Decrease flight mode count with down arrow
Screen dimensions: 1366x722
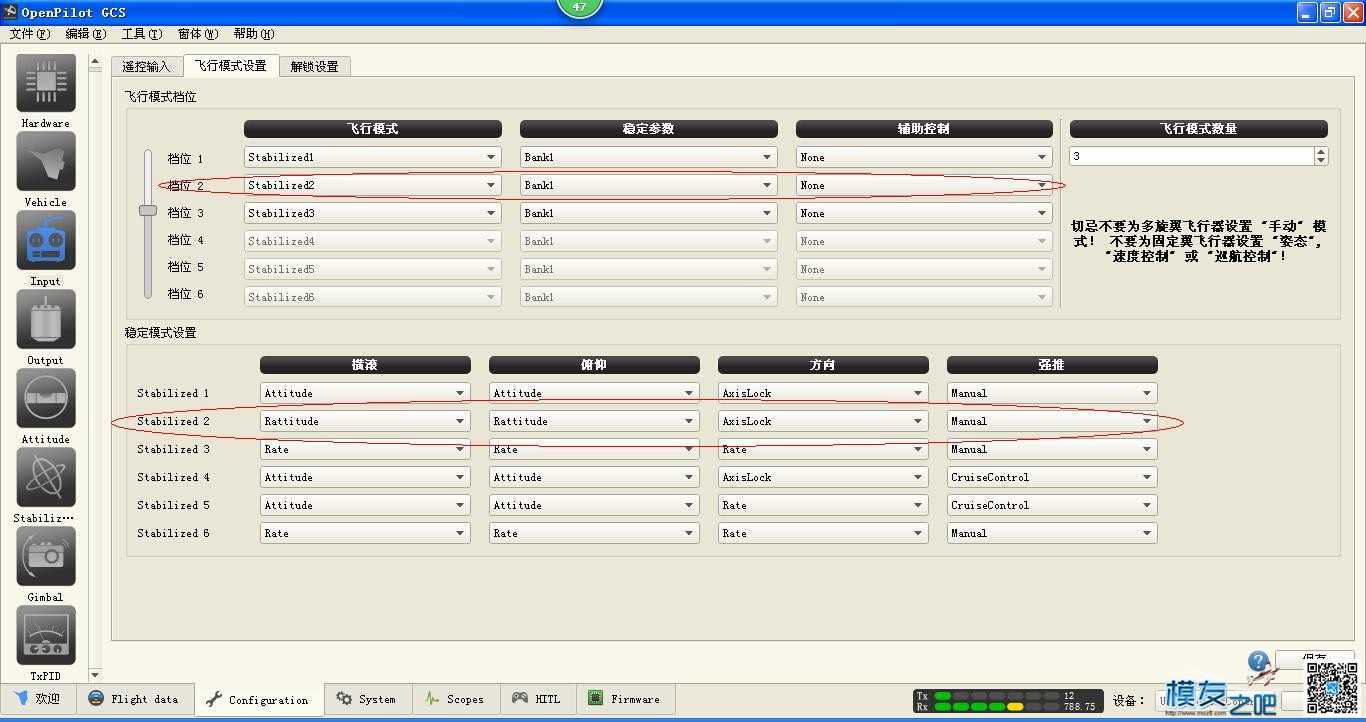pos(1321,161)
